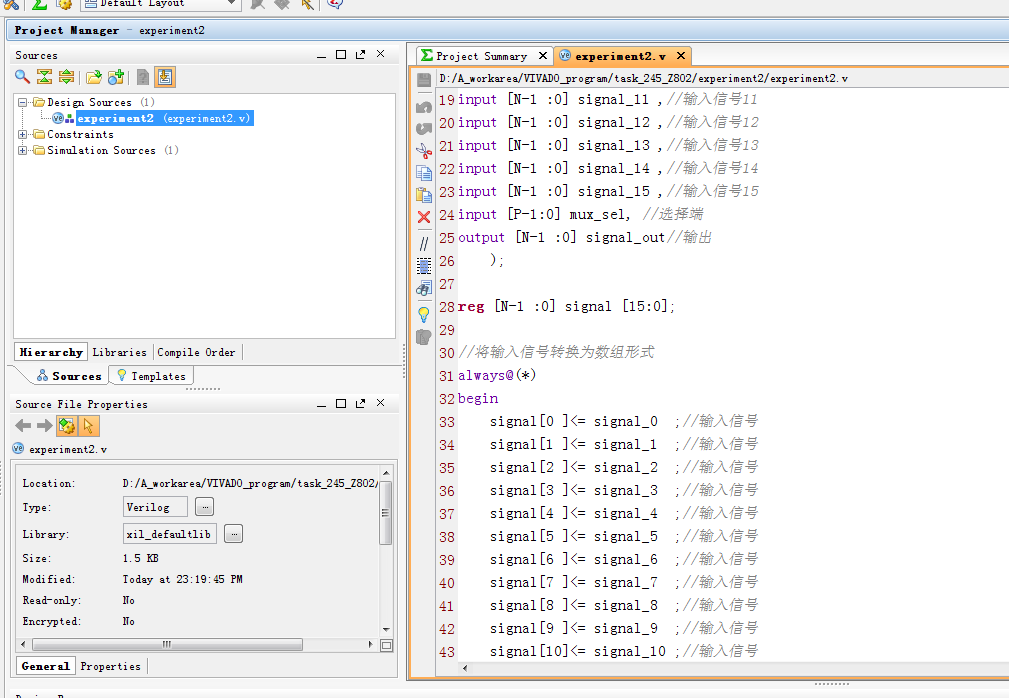The height and width of the screenshot is (698, 1009).
Task: Click the file path text above the editor
Action: [643, 78]
